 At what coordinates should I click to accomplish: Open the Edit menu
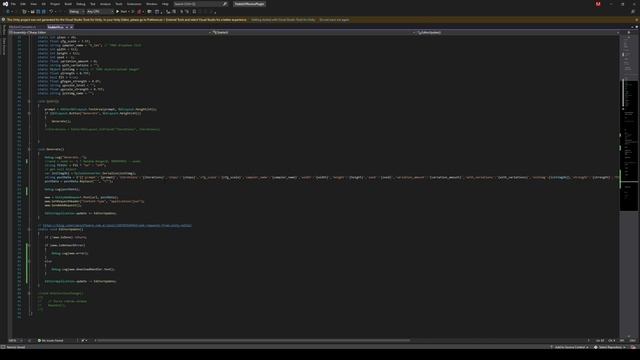[x=23, y=4]
